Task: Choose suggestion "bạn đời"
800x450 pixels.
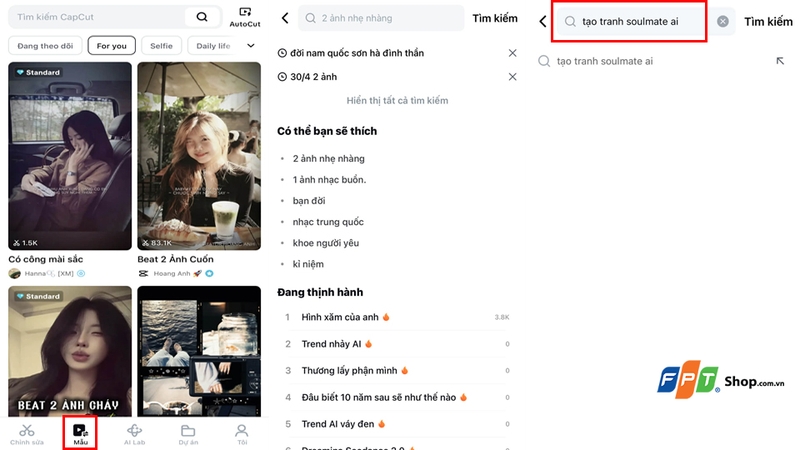Action: (309, 201)
